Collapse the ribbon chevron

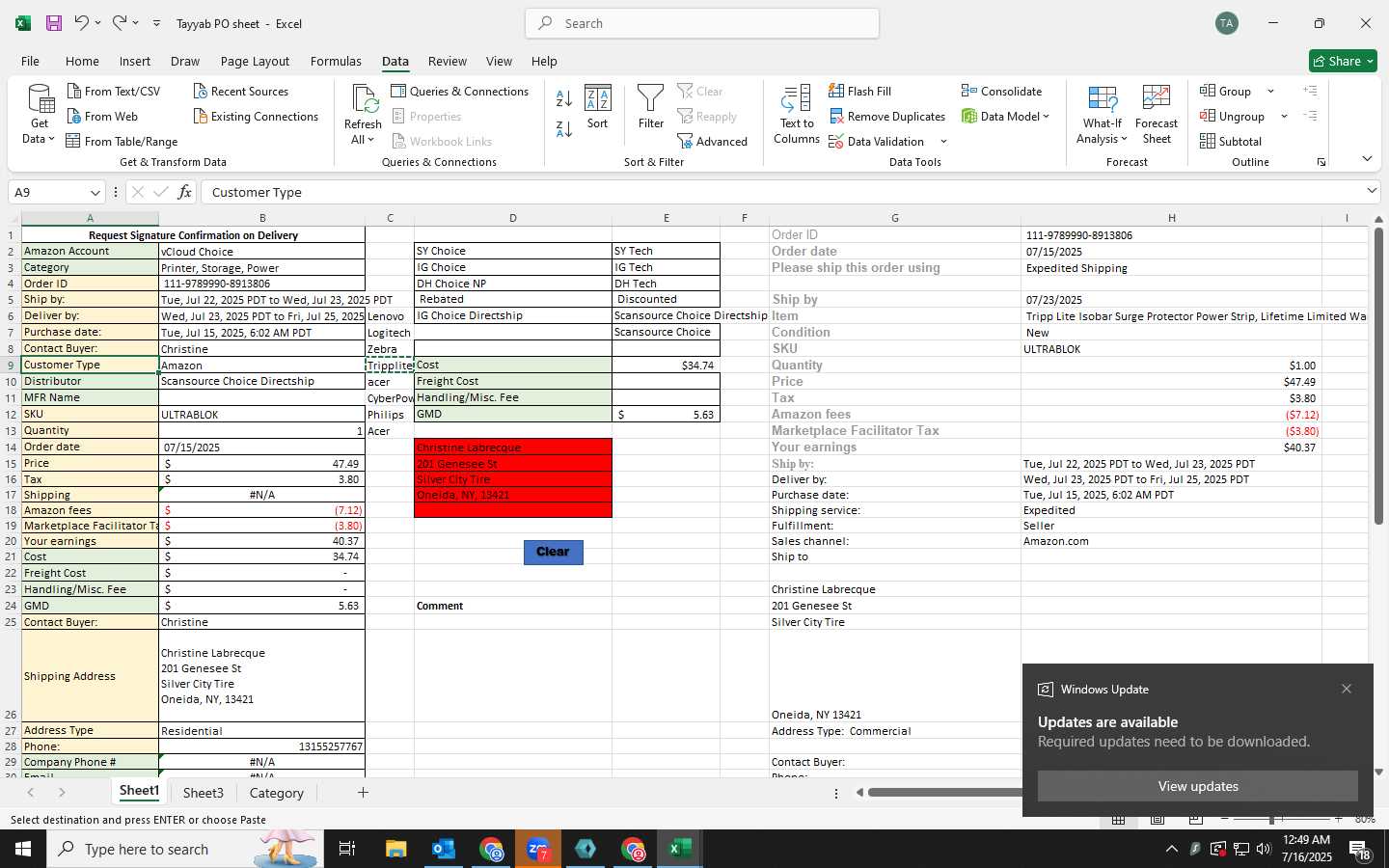[1367, 159]
